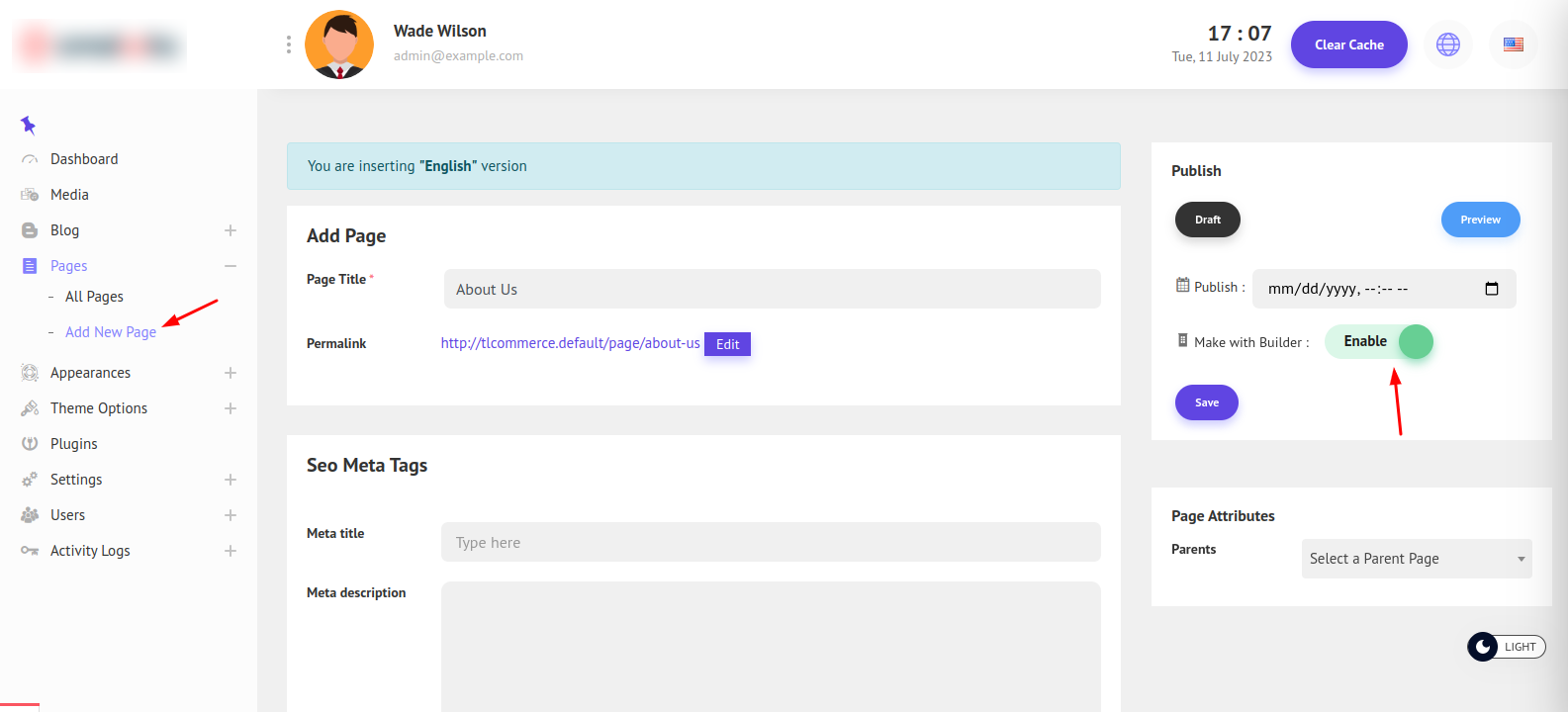The height and width of the screenshot is (712, 1568).
Task: Click the pin icon in sidebar
Action: click(28, 125)
